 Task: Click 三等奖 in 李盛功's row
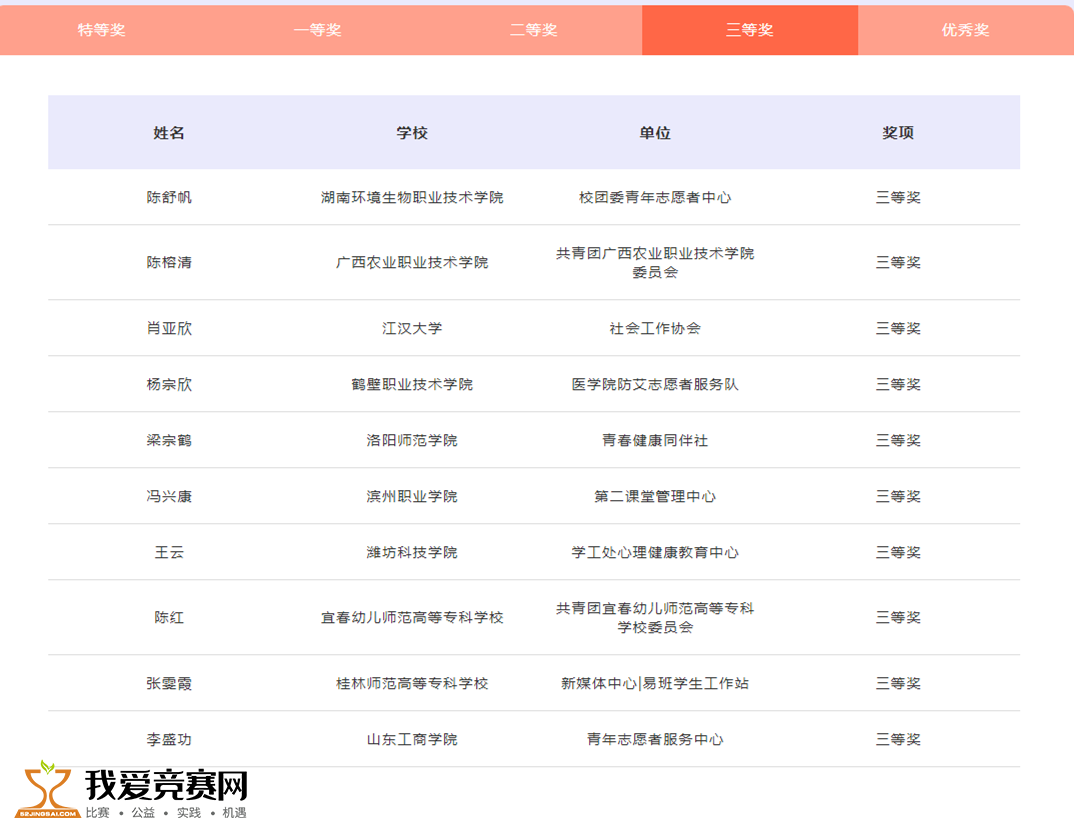pyautogui.click(x=898, y=739)
